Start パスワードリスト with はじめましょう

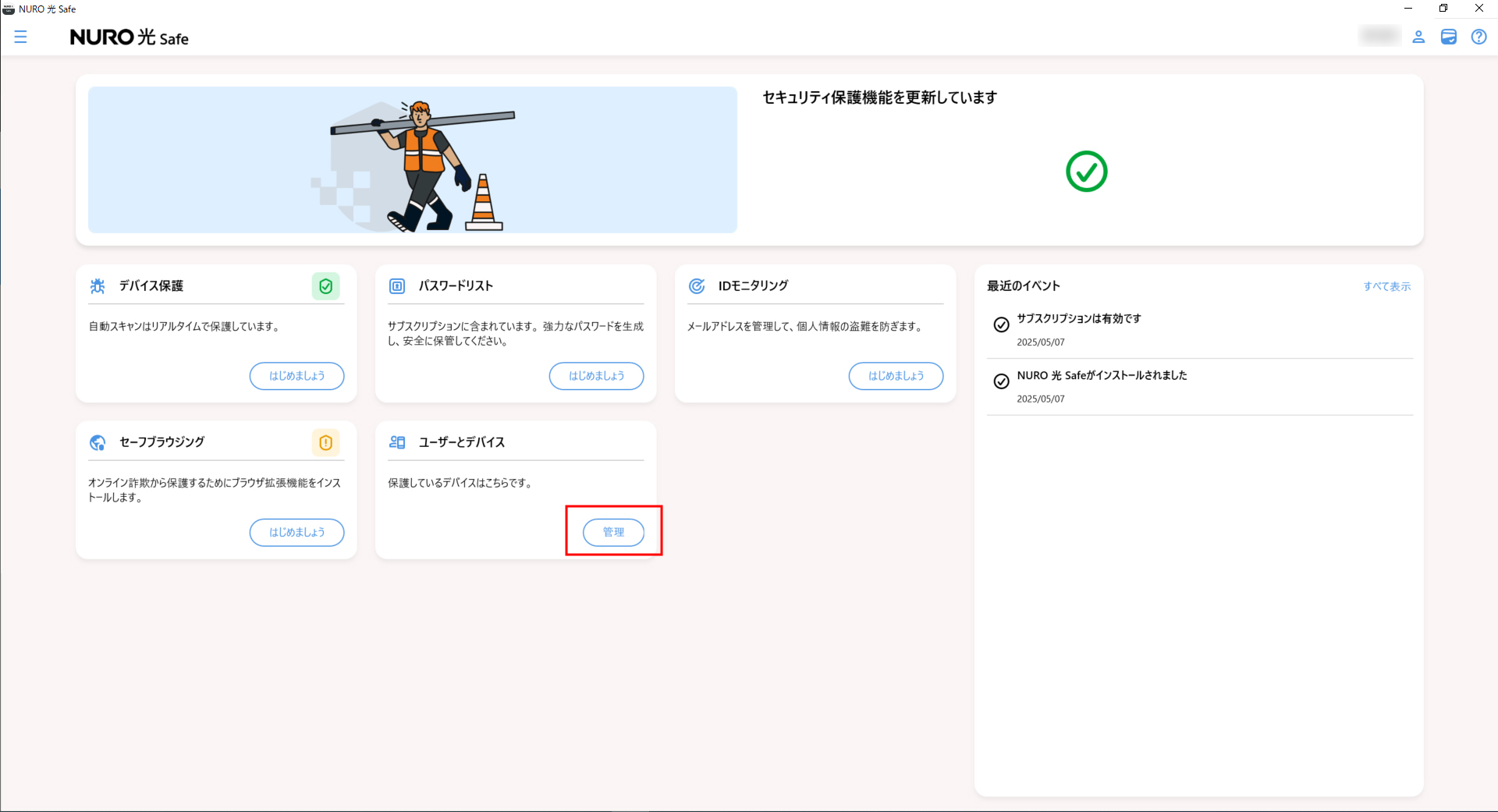click(x=596, y=376)
